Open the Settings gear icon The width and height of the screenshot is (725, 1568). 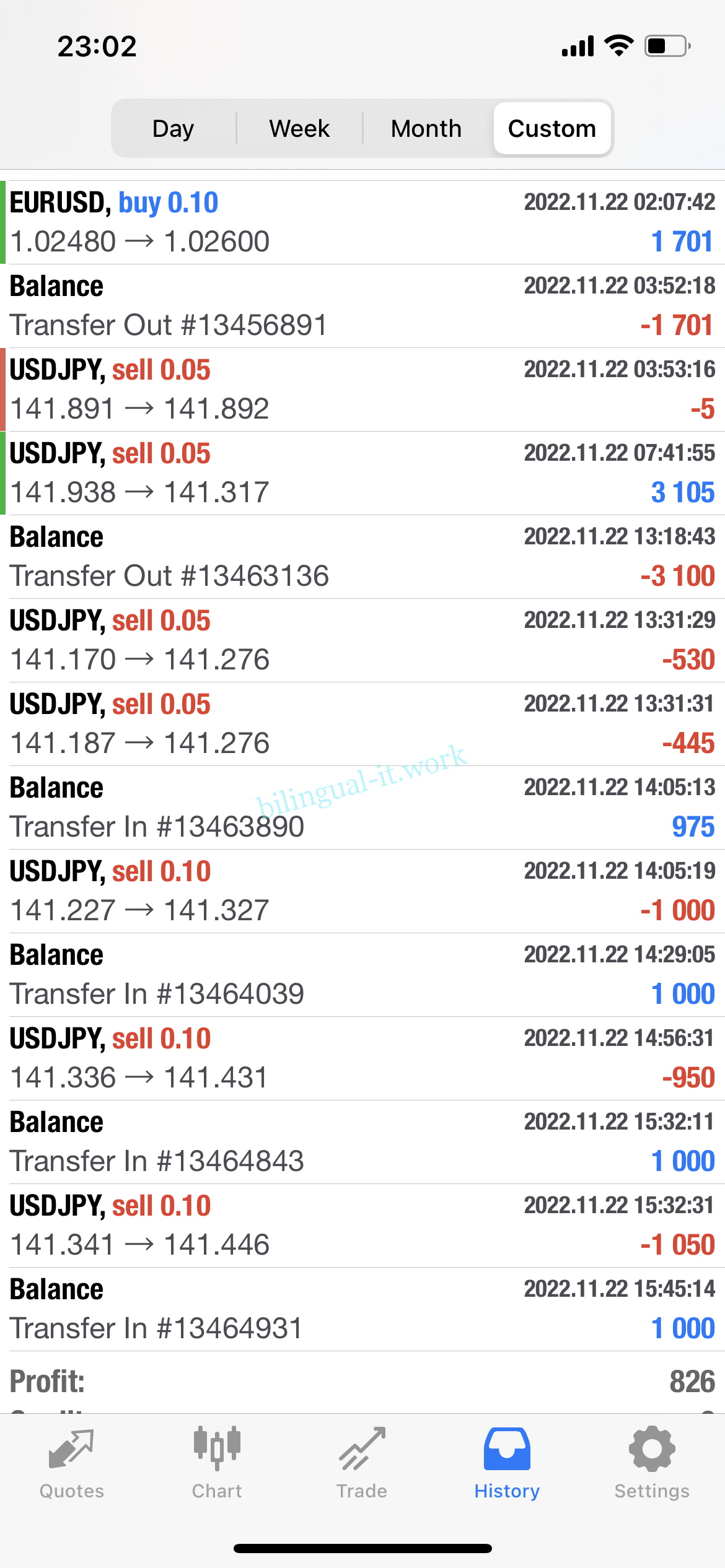(x=651, y=1449)
